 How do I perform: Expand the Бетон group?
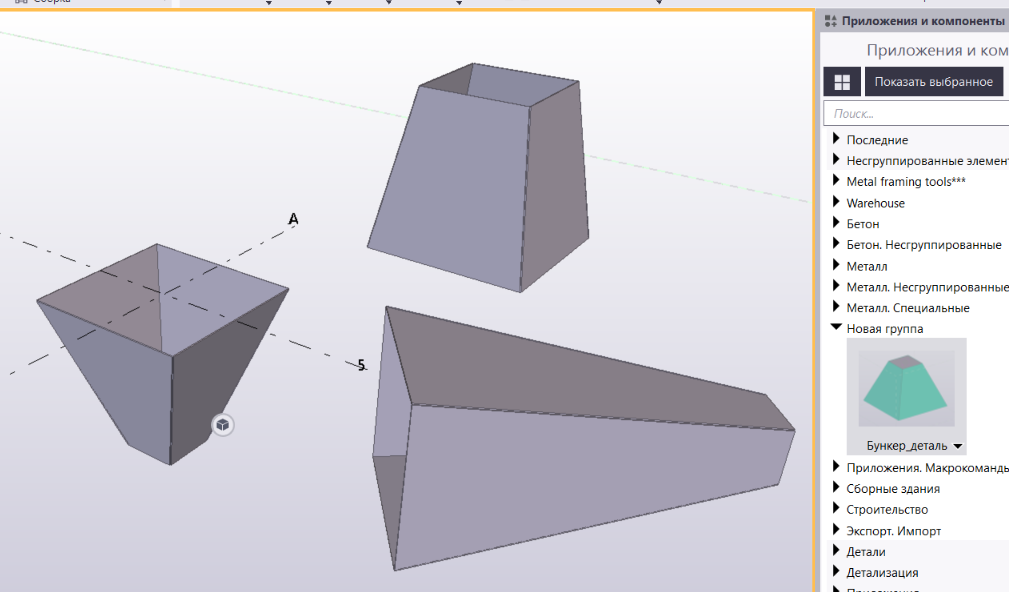[836, 223]
